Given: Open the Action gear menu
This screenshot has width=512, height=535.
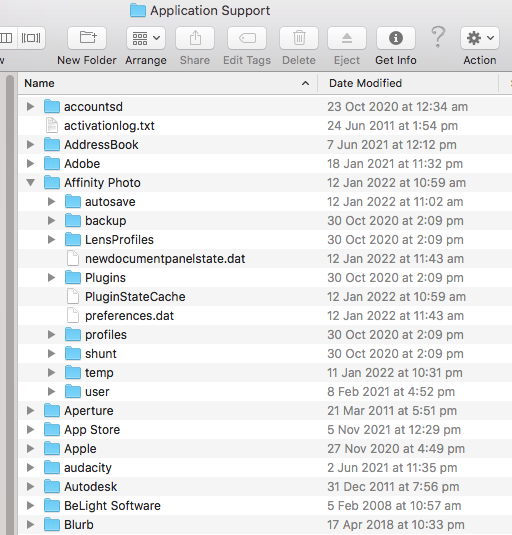Looking at the screenshot, I should (x=480, y=38).
